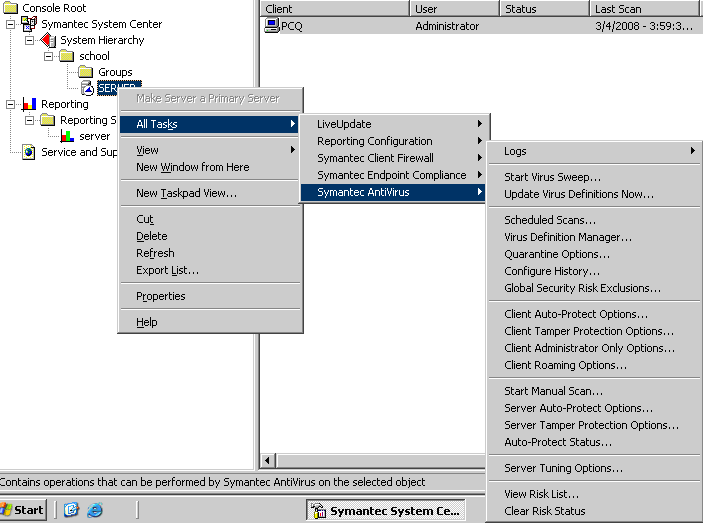
Task: Select the Administrator cell in PCQ row
Action: pos(447,26)
